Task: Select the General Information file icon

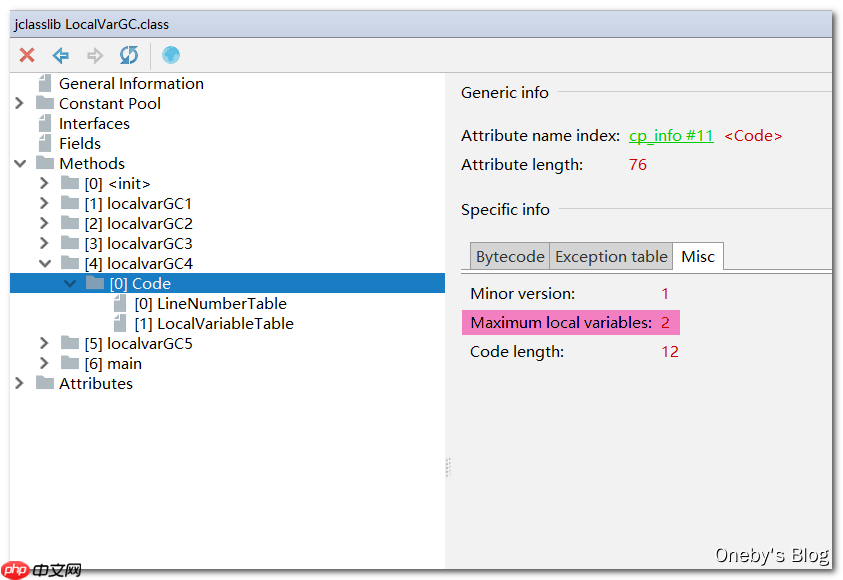Action: click(45, 84)
